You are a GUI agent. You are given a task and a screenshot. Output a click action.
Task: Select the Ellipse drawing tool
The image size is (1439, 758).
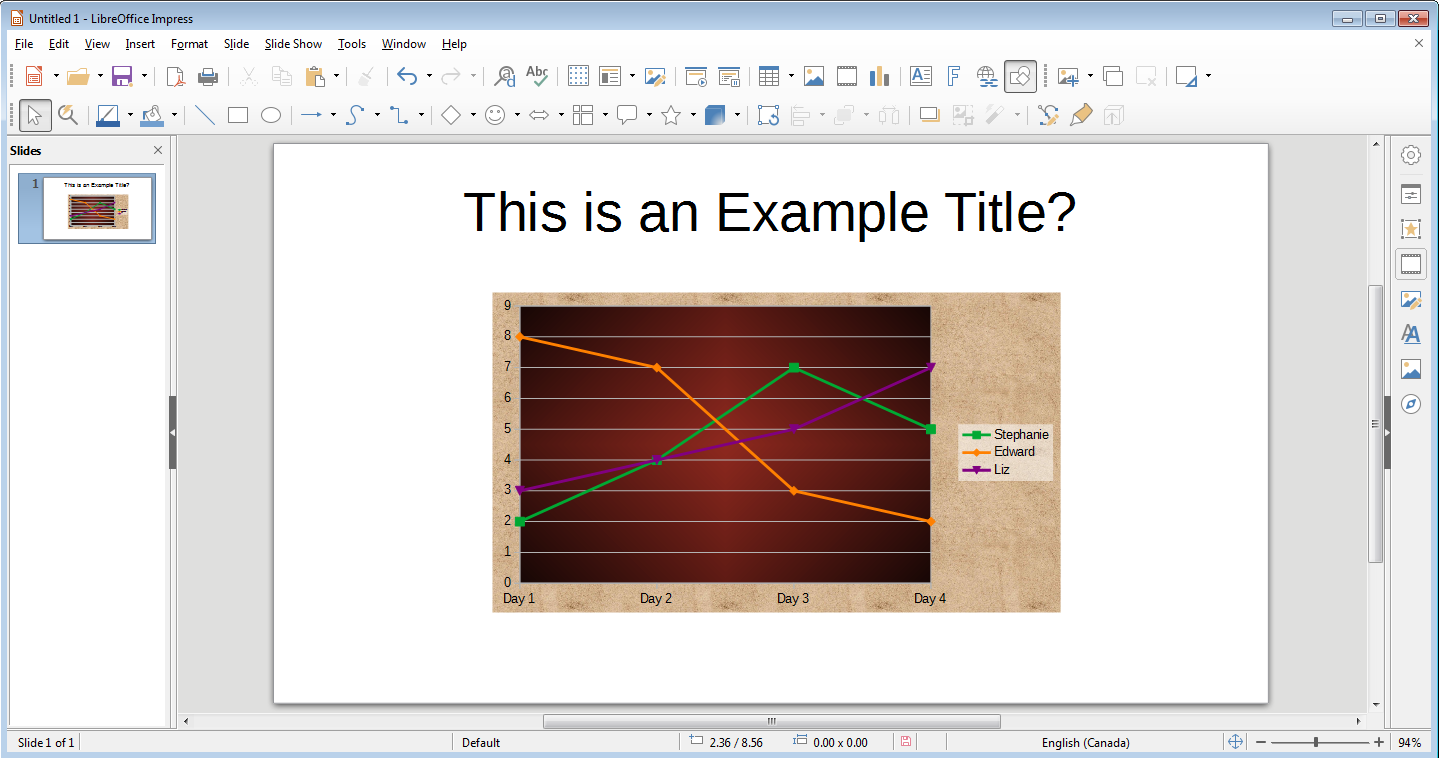(x=271, y=115)
